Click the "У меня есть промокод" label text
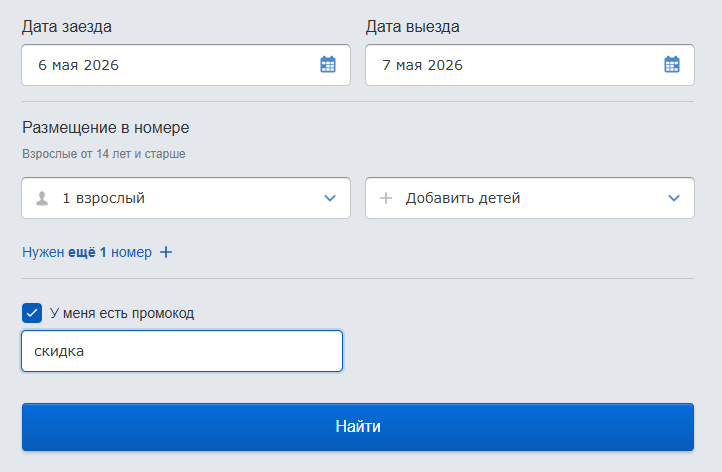 [x=122, y=313]
